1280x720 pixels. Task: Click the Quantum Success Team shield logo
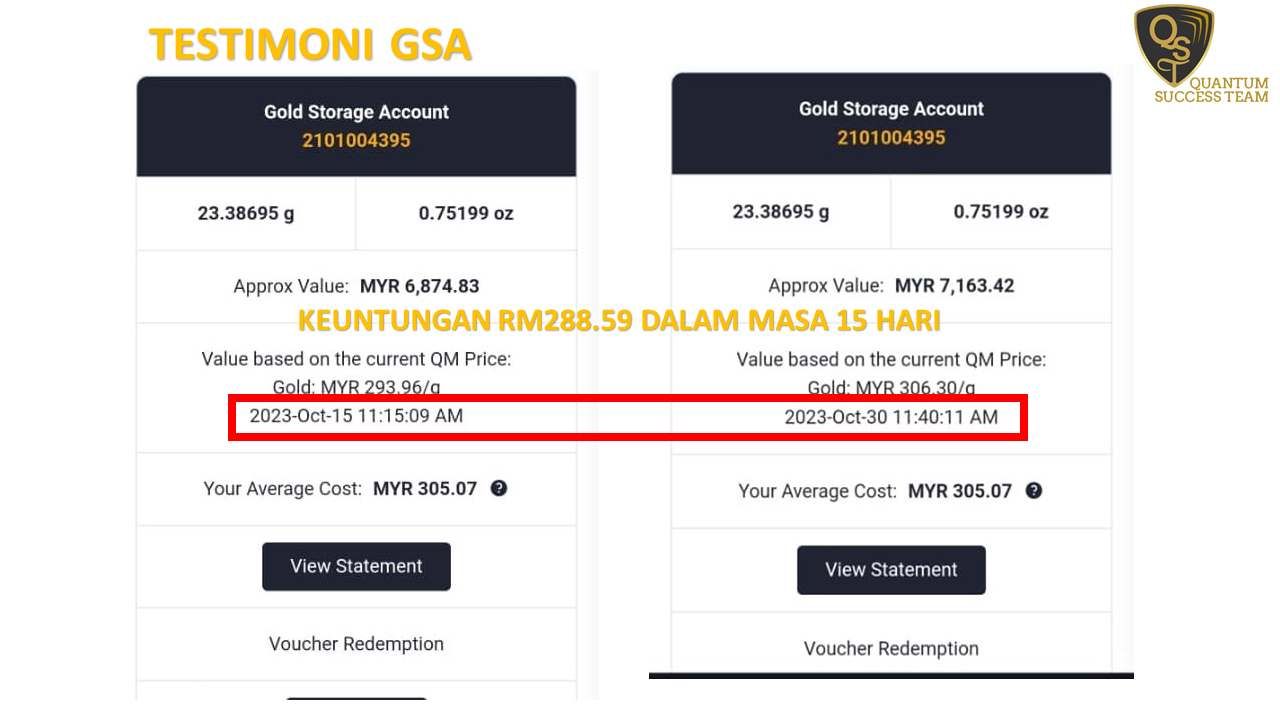[1174, 44]
